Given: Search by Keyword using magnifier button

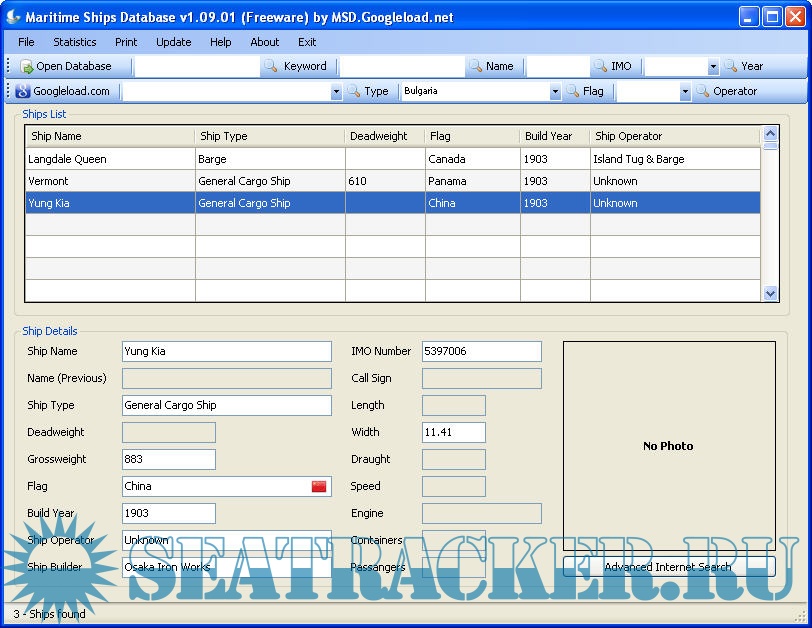Looking at the screenshot, I should click(x=295, y=66).
